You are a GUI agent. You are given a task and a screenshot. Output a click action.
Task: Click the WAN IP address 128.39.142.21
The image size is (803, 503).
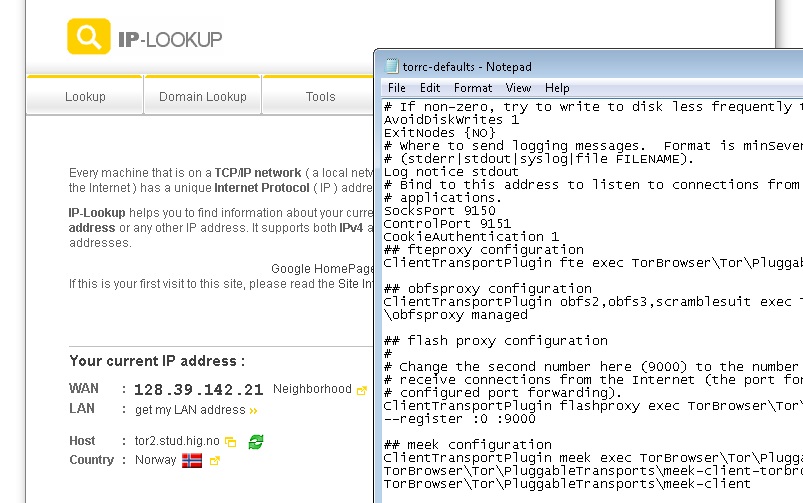point(199,390)
